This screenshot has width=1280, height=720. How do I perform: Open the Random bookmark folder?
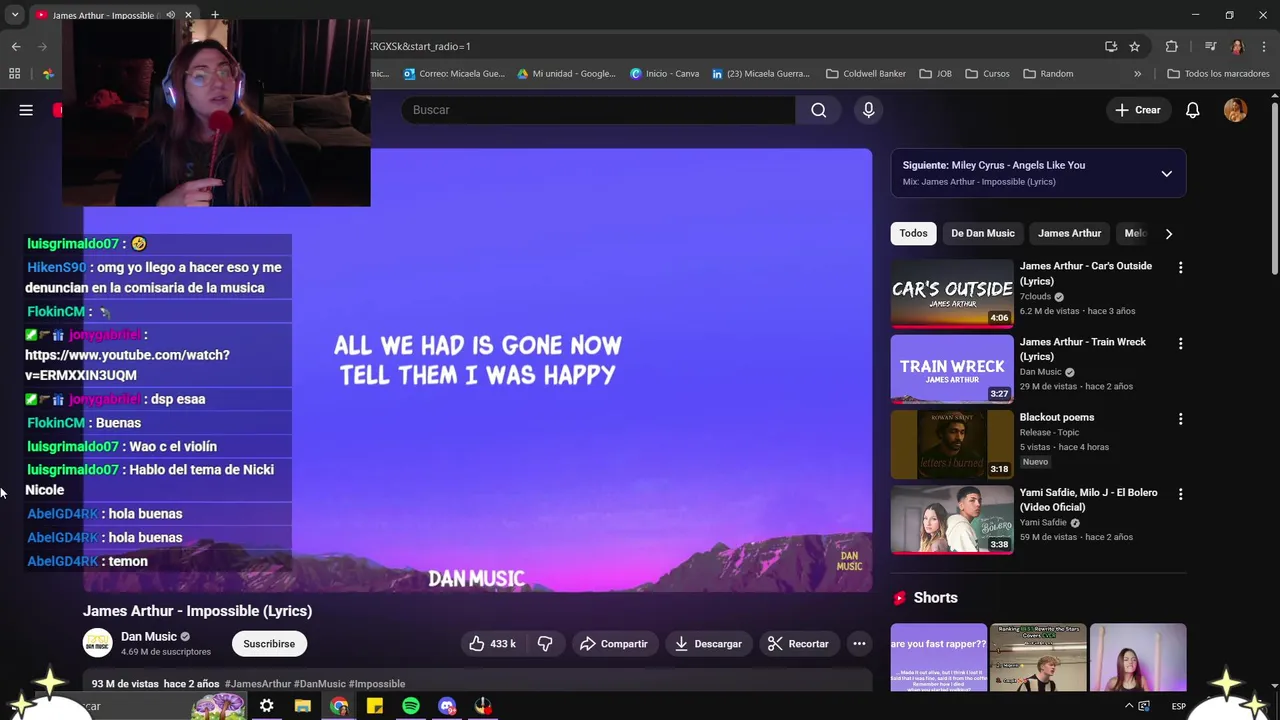coord(1048,73)
